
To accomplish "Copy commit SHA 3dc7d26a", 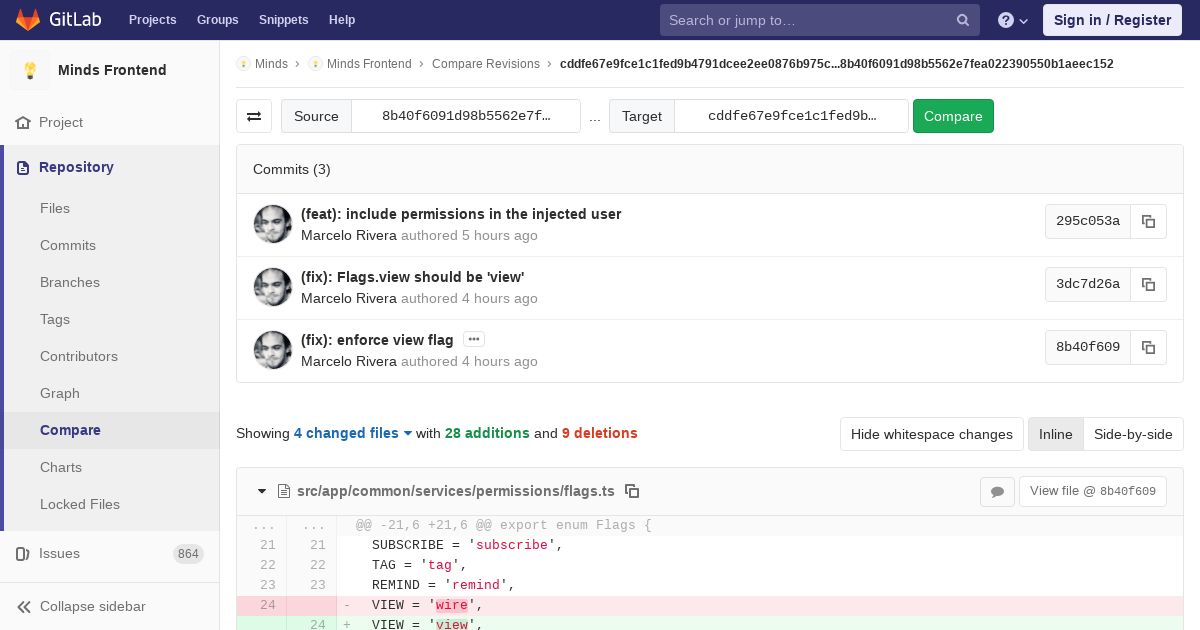I will pyautogui.click(x=1148, y=284).
